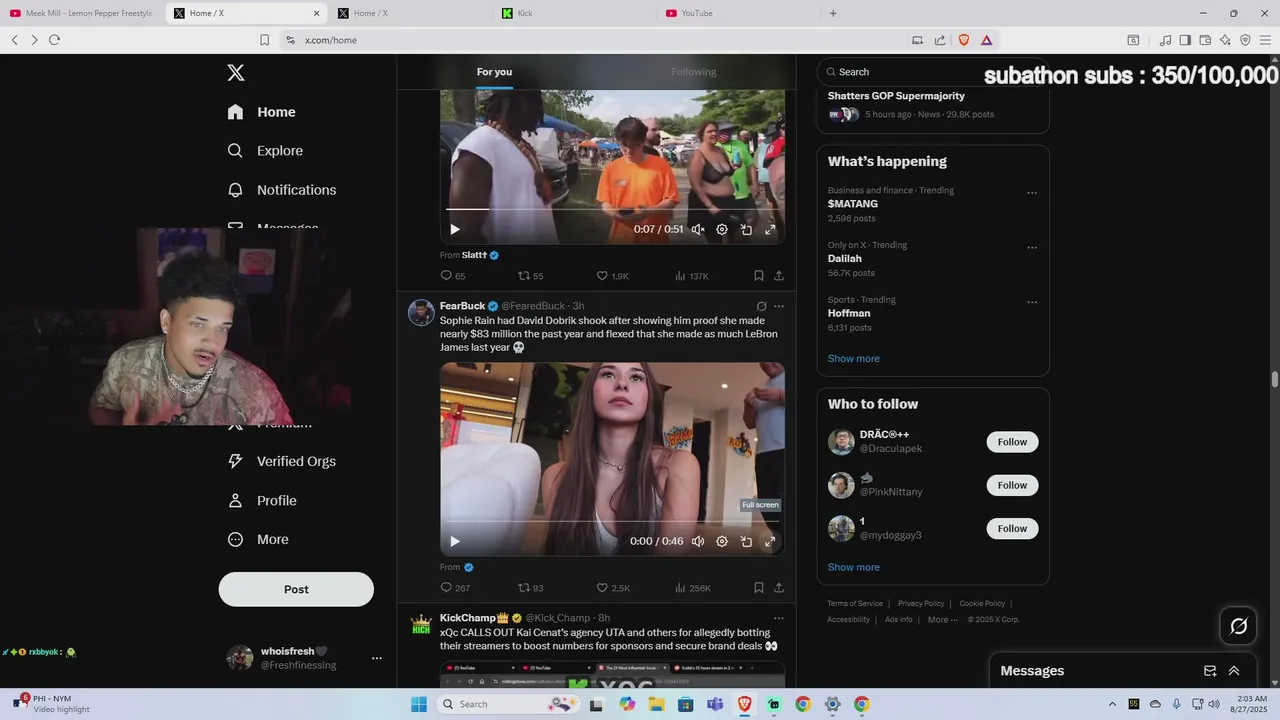
Task: View analytics for the 256K views post
Action: click(x=692, y=588)
